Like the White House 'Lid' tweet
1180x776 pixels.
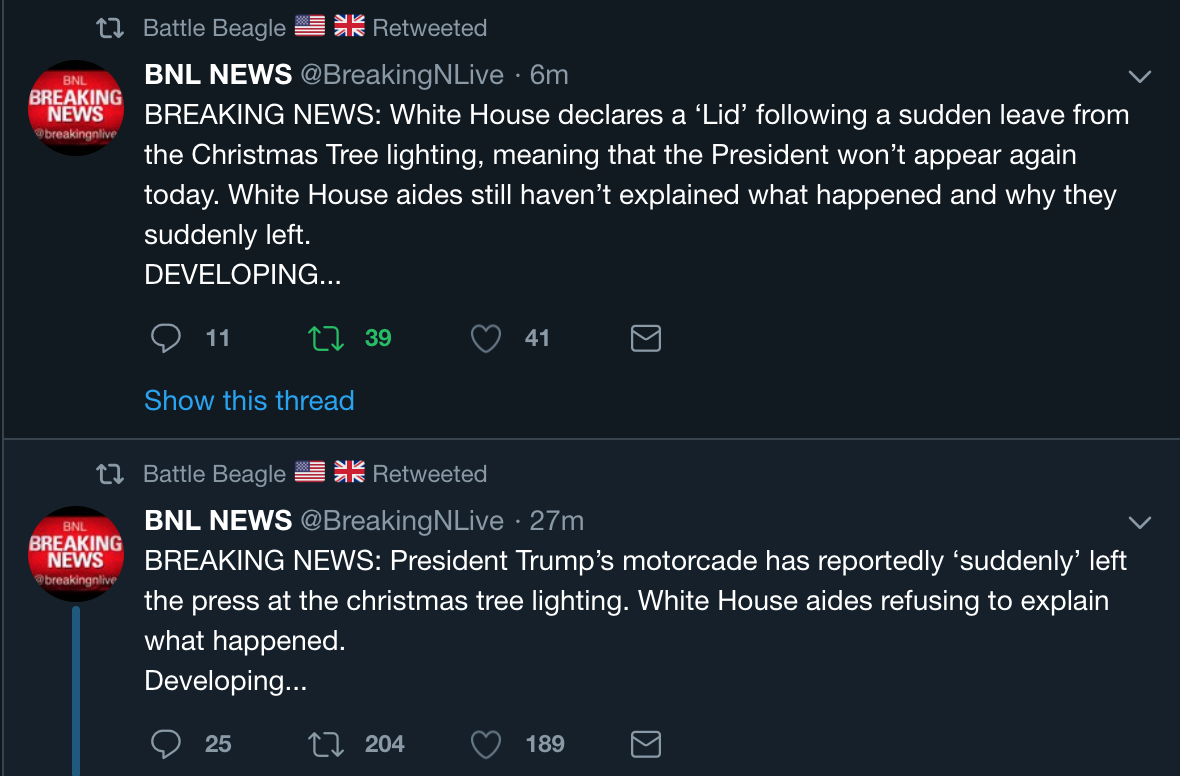pos(486,339)
